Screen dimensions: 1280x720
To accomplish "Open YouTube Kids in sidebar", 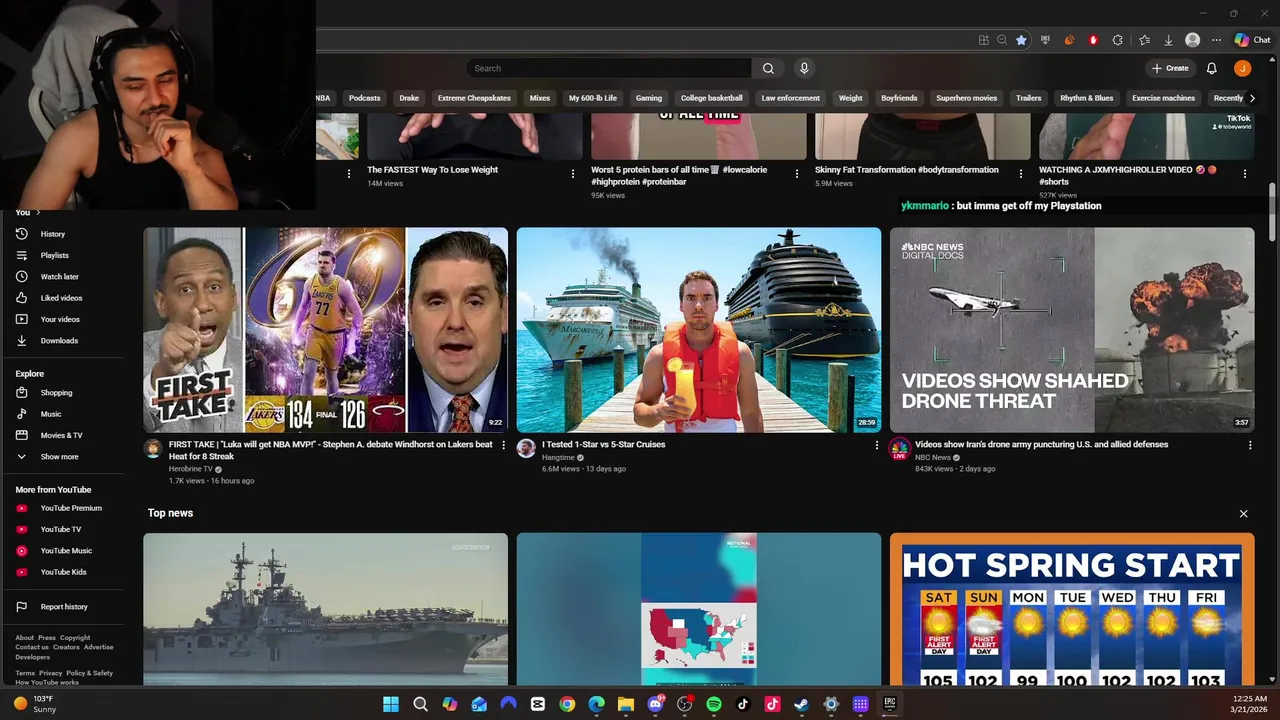I will pyautogui.click(x=65, y=572).
